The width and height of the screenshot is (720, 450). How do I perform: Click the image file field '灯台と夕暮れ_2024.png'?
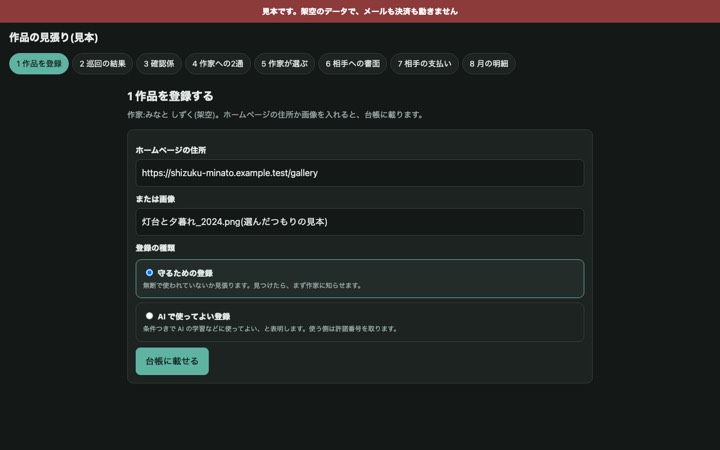360,222
